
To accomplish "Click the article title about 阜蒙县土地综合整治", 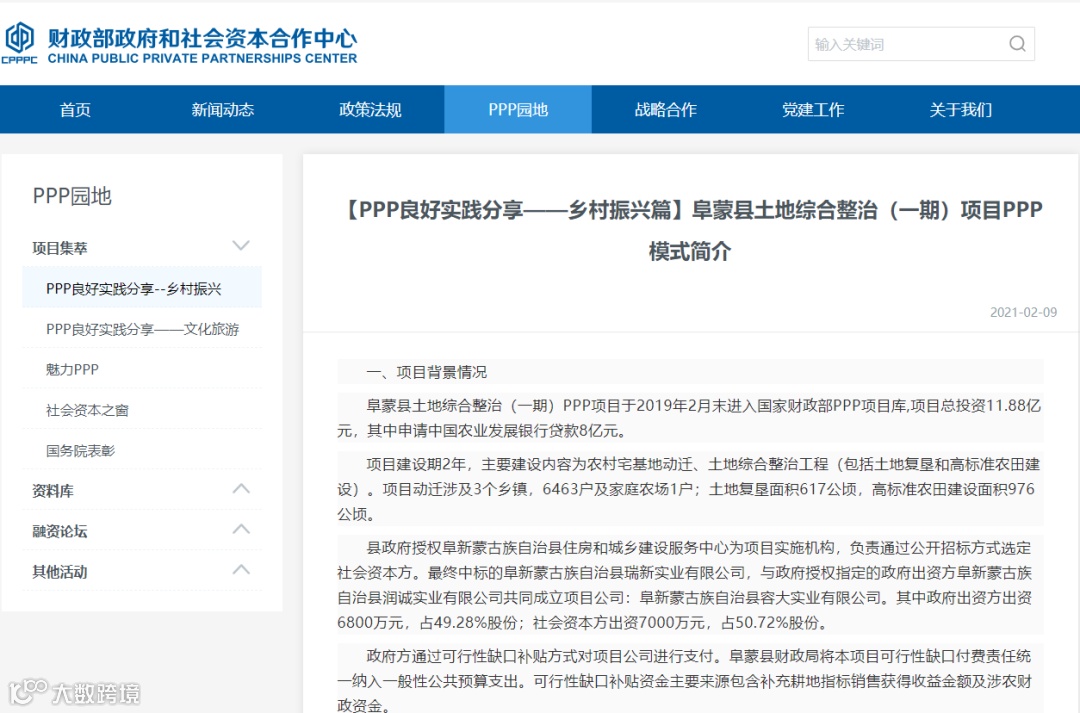I will click(x=690, y=230).
